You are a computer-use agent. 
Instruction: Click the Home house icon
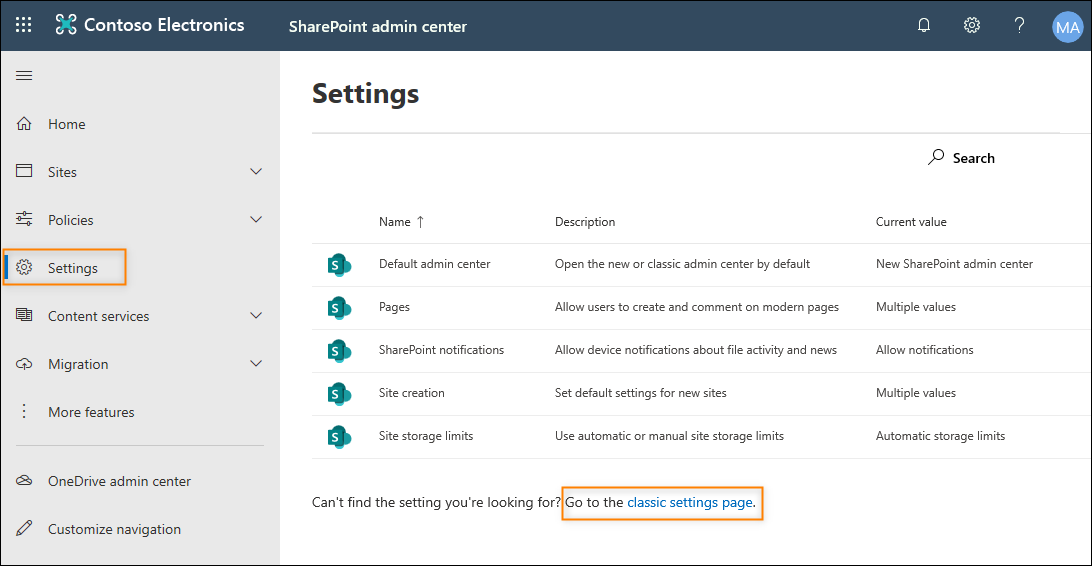click(24, 124)
